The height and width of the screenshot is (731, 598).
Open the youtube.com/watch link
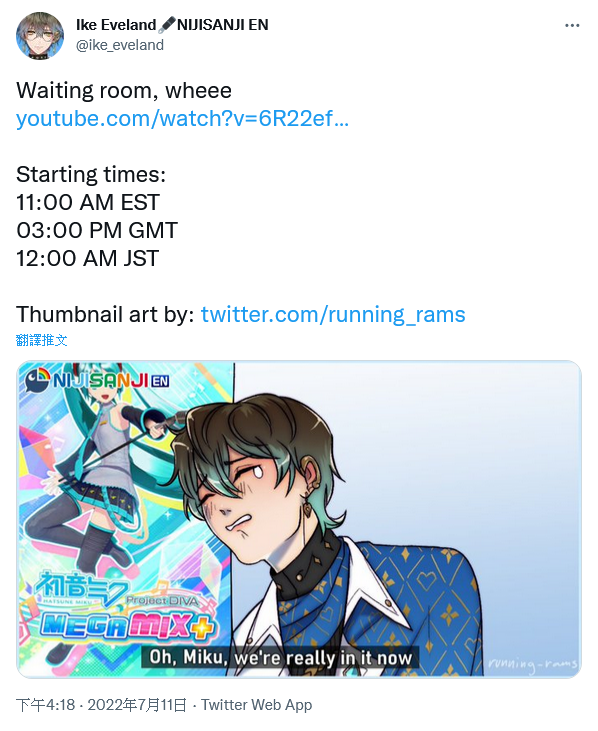[x=182, y=118]
